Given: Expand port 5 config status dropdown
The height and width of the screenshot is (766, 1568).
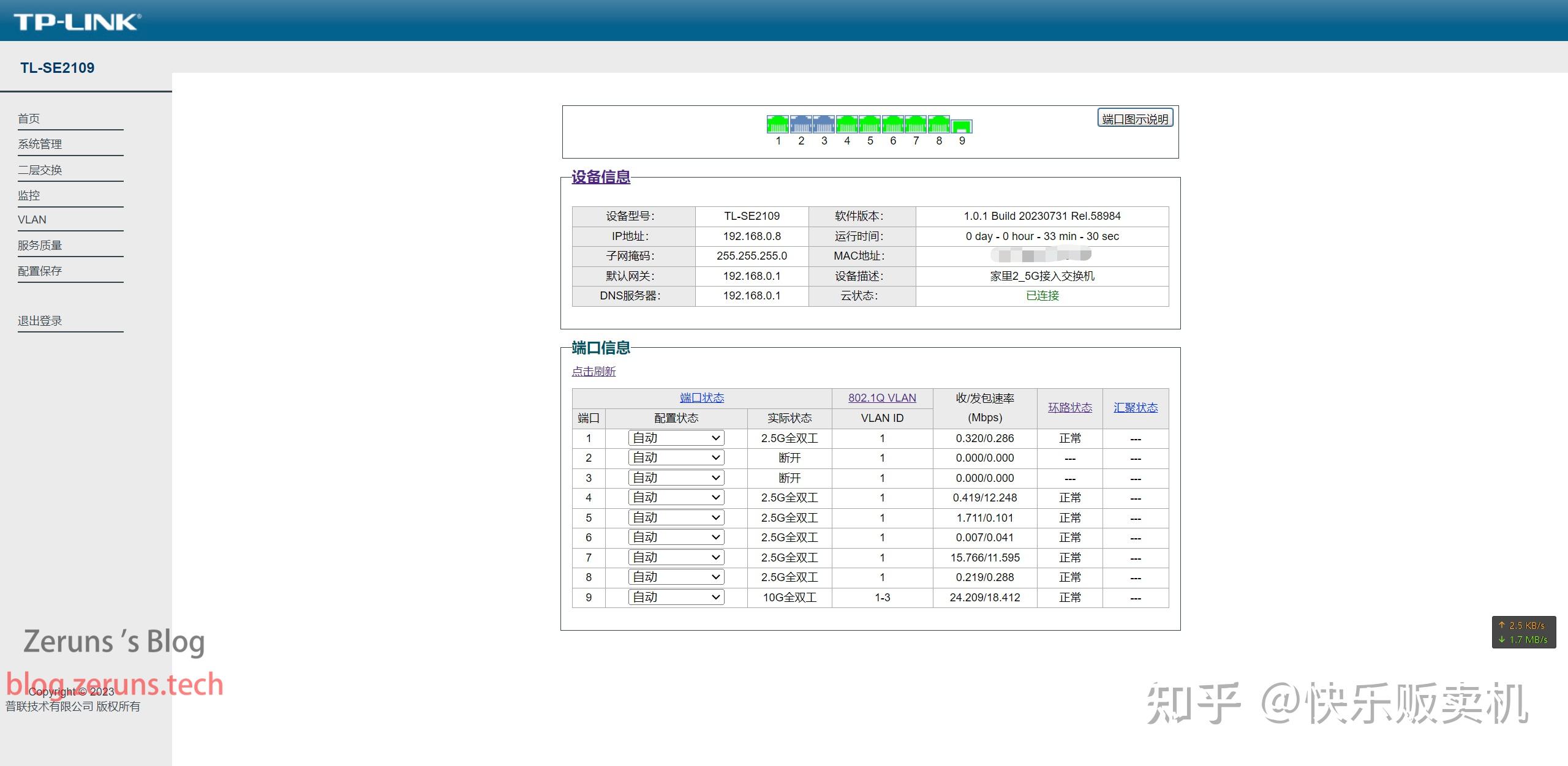Looking at the screenshot, I should (x=676, y=517).
